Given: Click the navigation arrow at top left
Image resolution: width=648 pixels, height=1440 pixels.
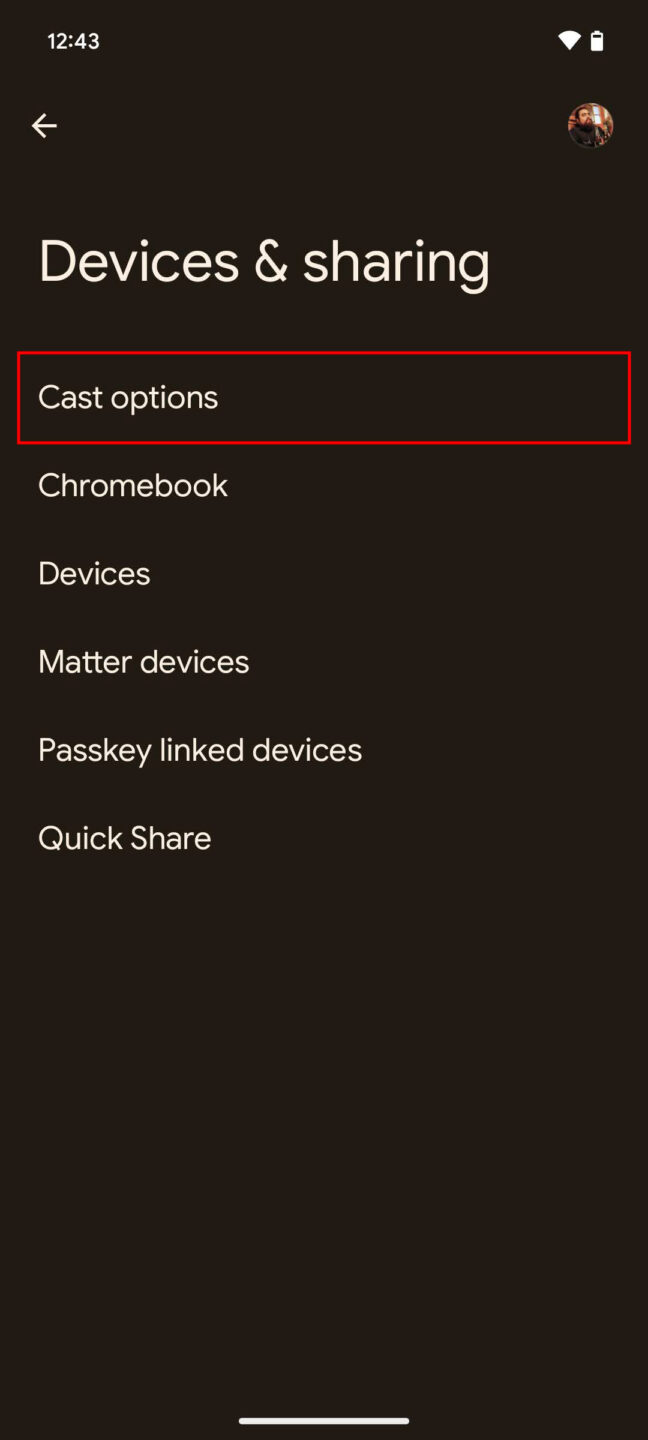Looking at the screenshot, I should pyautogui.click(x=44, y=125).
